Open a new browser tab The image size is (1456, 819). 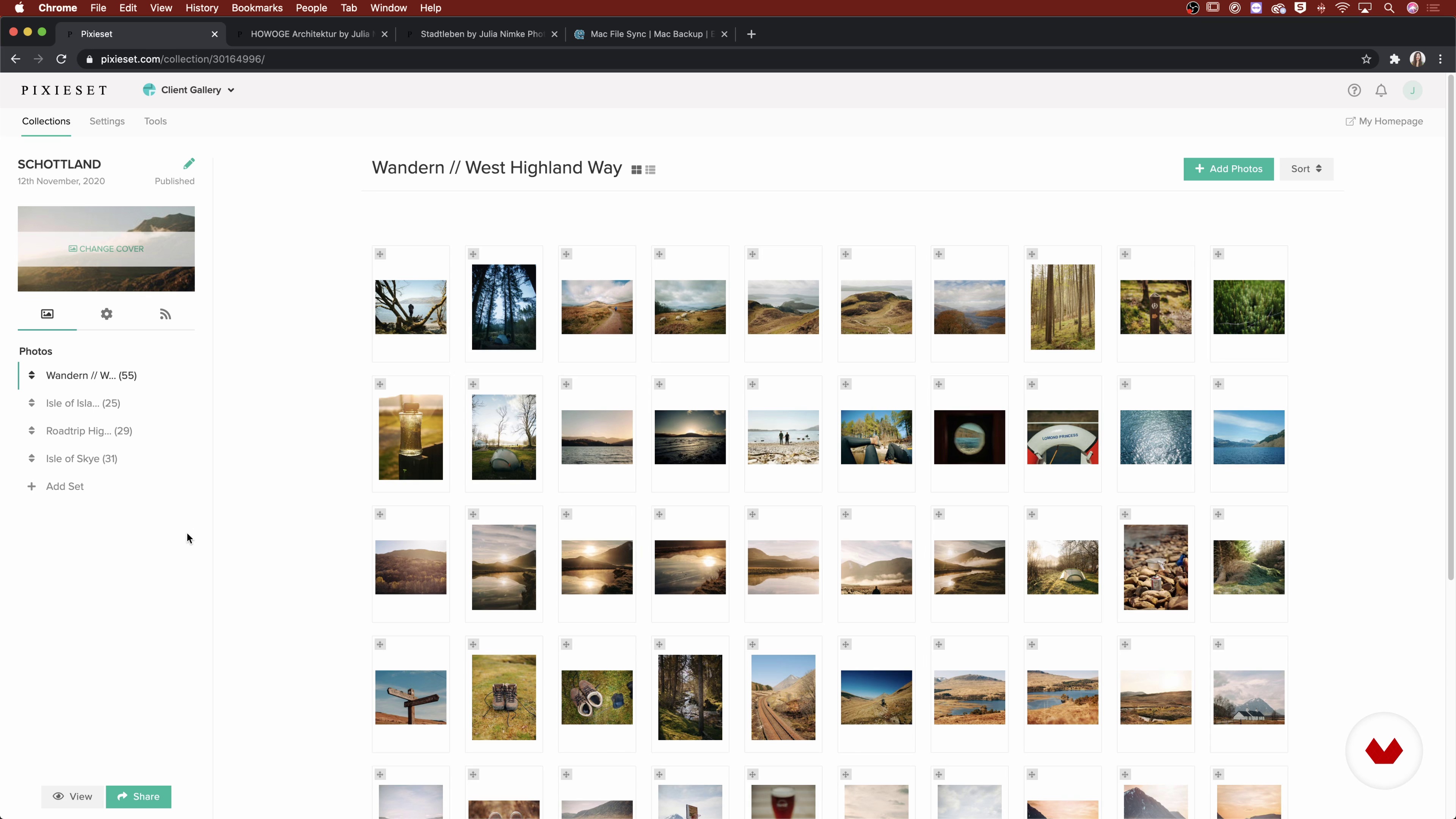coord(751,35)
